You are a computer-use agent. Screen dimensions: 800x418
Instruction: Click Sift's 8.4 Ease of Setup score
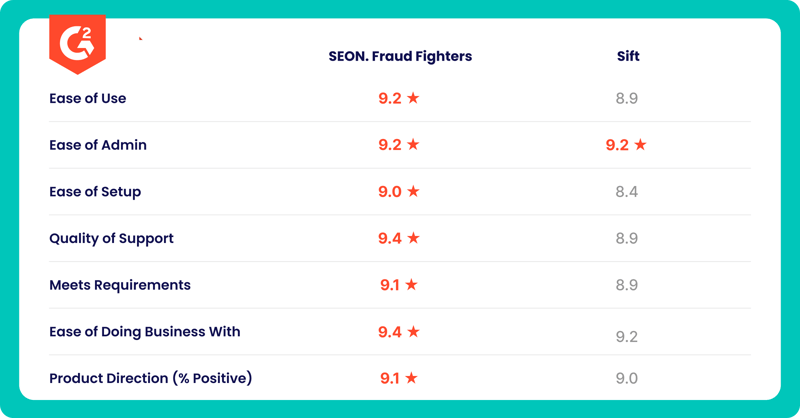[627, 191]
